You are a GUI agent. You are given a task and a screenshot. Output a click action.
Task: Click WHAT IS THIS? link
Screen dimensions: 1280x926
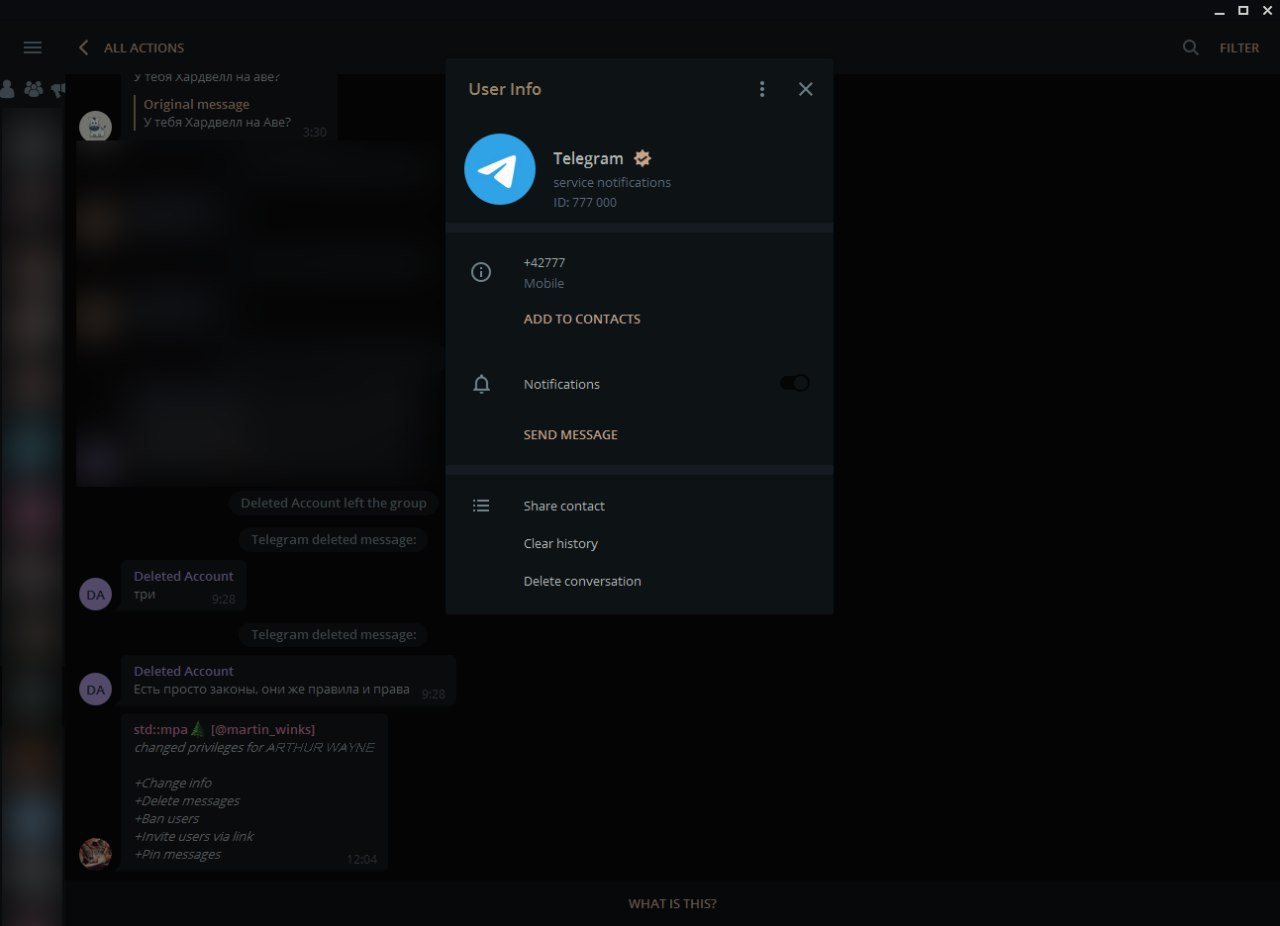672,904
